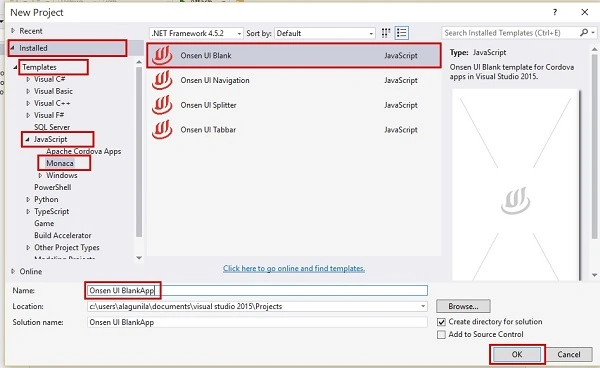Click the Solution name input field
600x368 pixels.
tap(257, 322)
